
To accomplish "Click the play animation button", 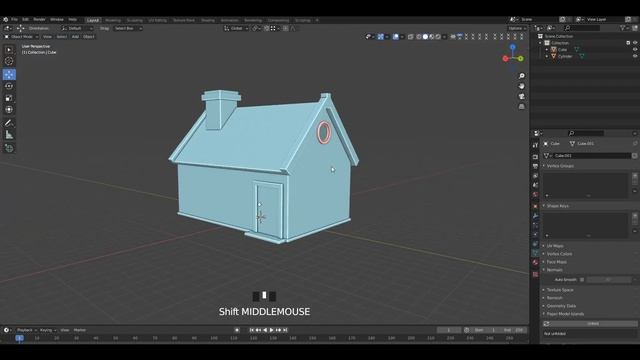I will [271, 330].
